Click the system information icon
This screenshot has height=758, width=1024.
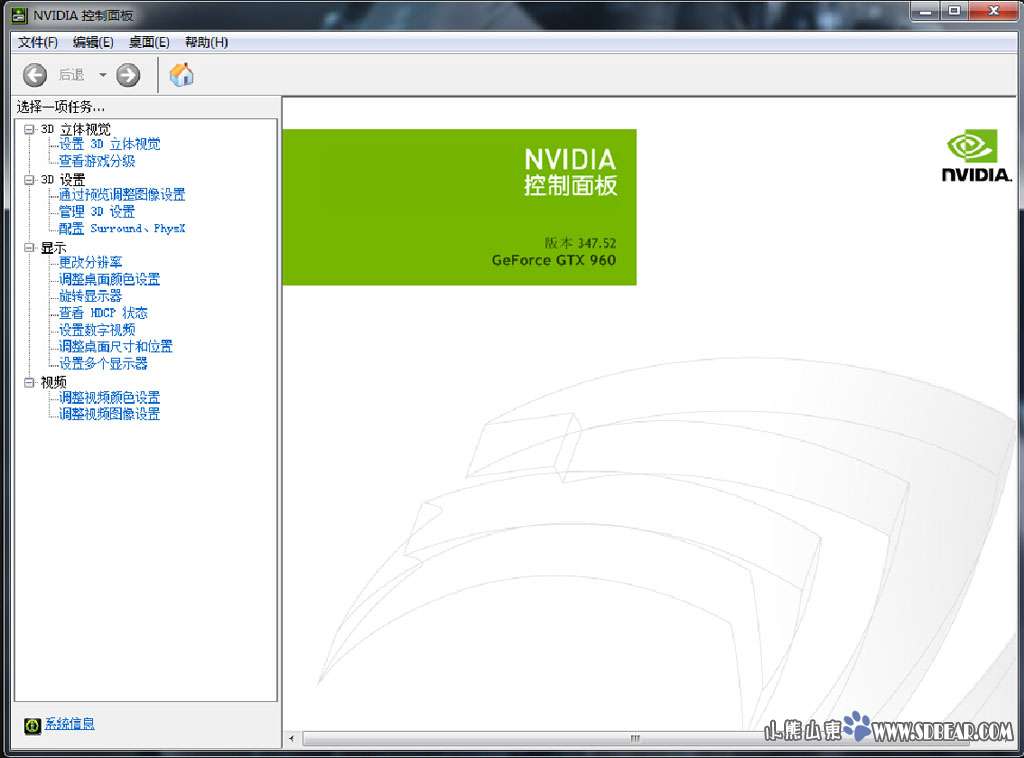[x=32, y=725]
